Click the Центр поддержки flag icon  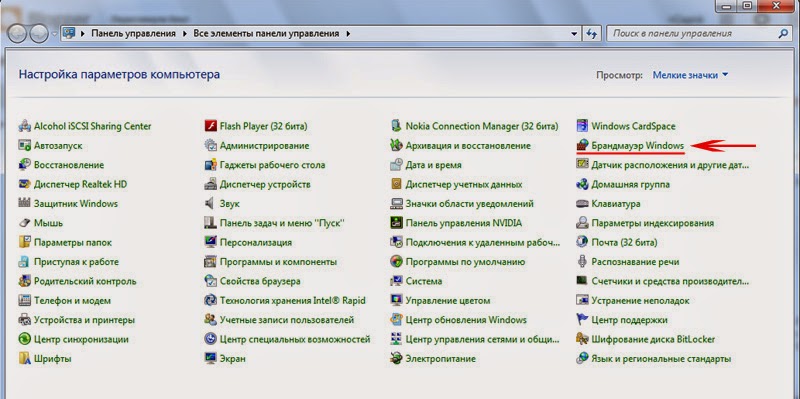point(582,320)
